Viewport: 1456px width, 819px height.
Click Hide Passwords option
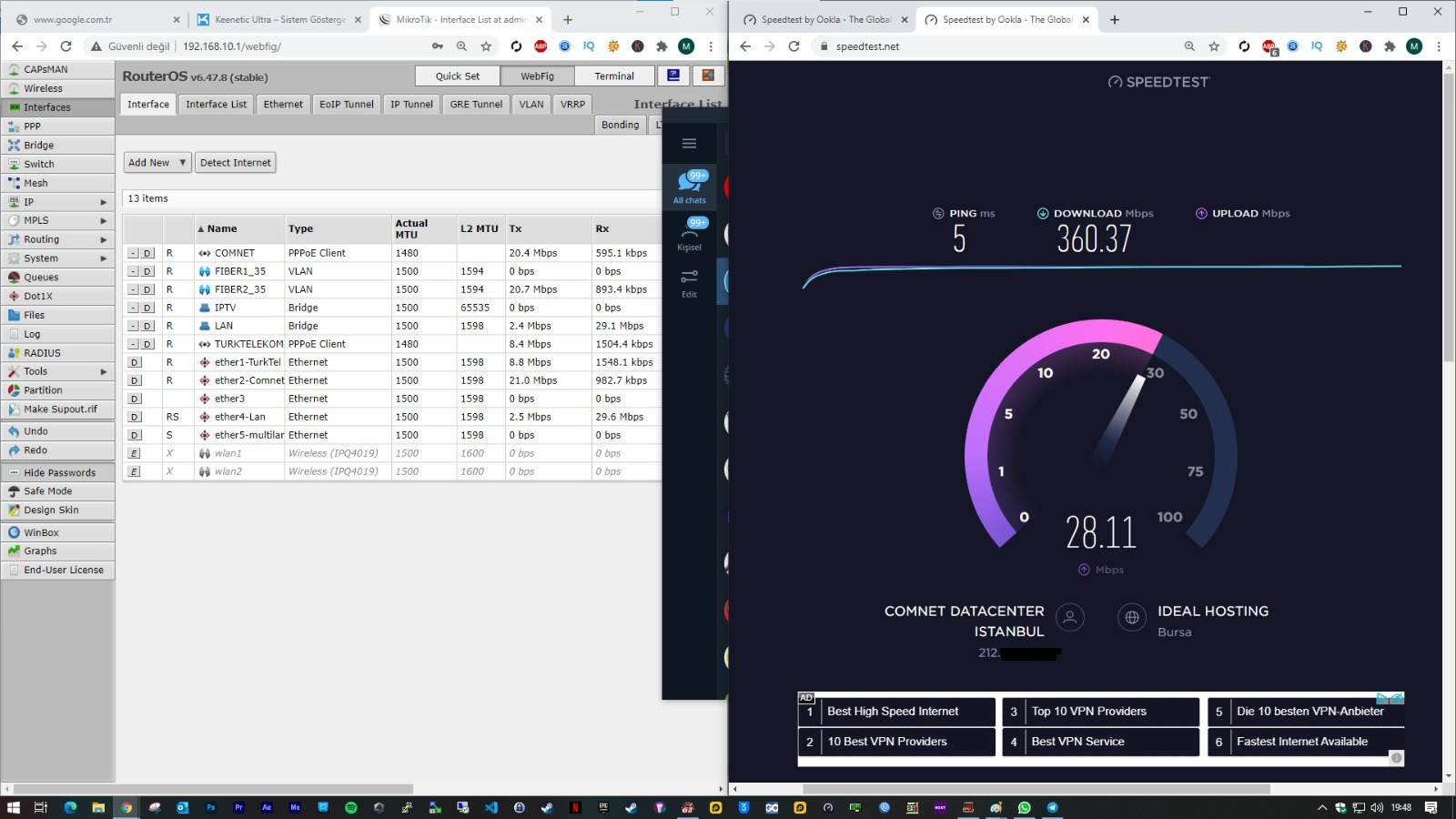point(57,473)
